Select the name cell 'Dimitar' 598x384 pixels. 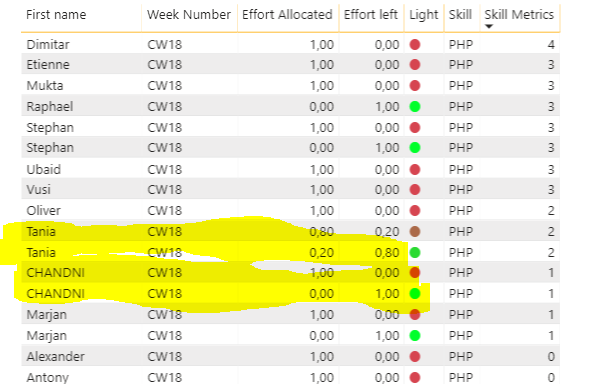coord(48,45)
